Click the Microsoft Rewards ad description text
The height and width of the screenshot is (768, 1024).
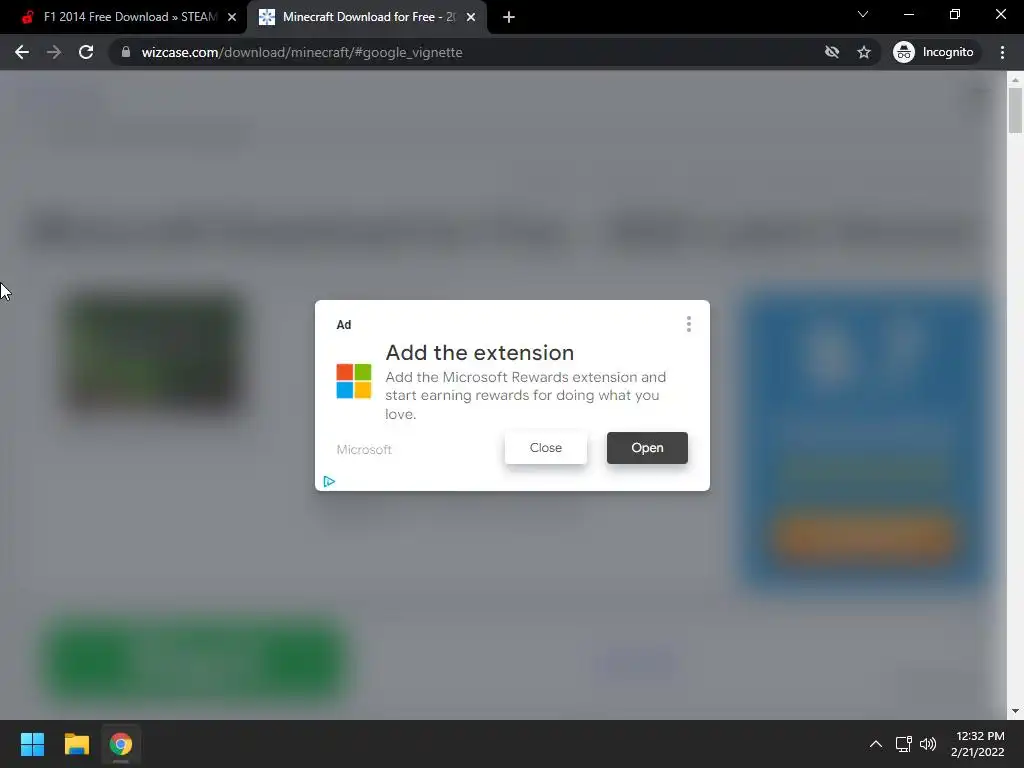coord(526,395)
